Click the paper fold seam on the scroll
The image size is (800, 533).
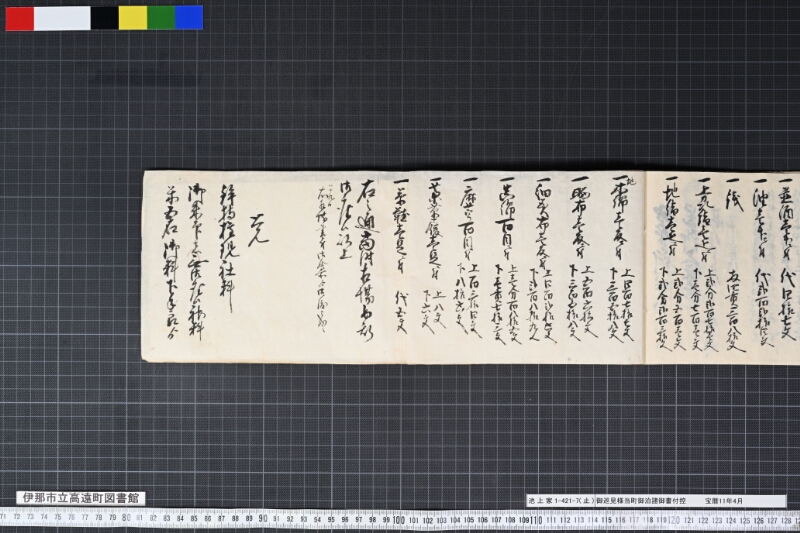645,267
